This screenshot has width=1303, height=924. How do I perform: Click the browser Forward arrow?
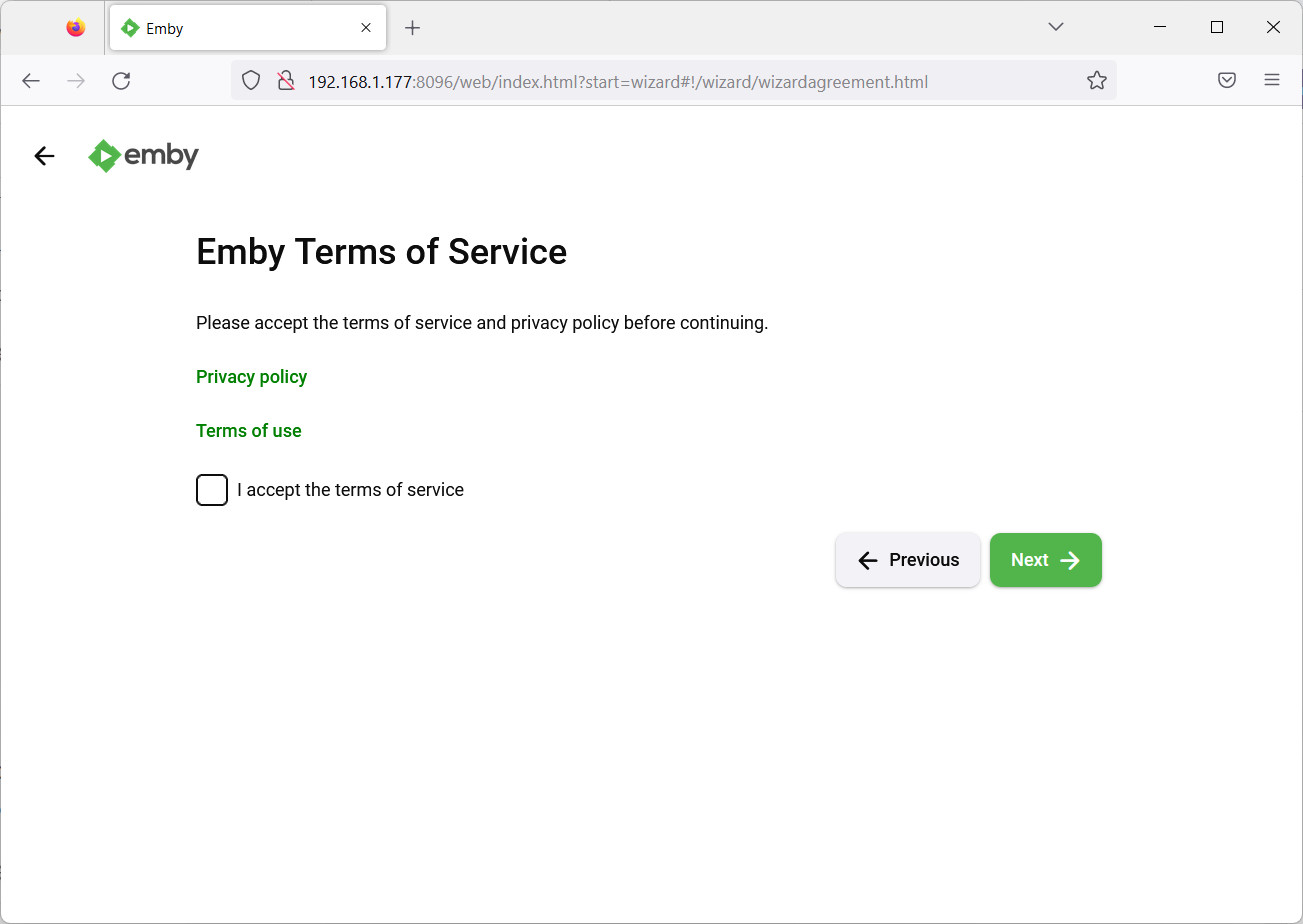(76, 81)
